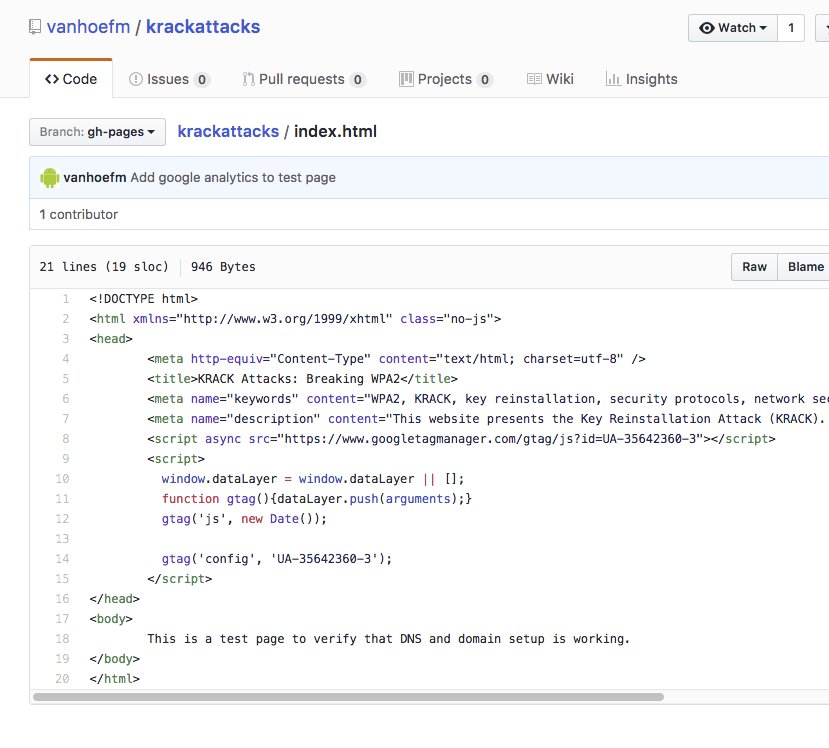Click the eye icon on Watch button

pyautogui.click(x=707, y=28)
